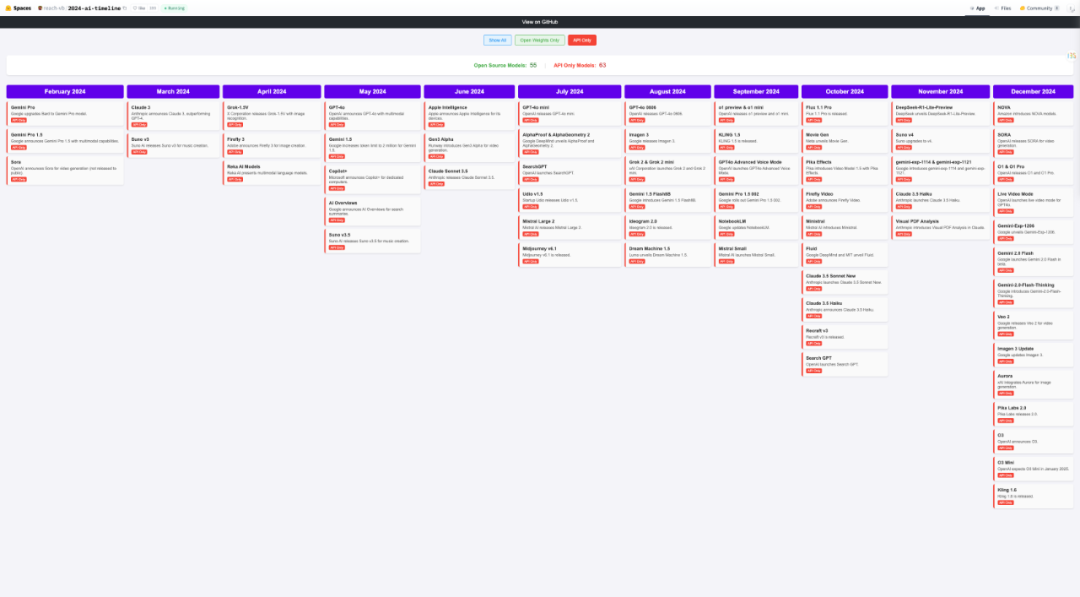
Task: Click the March 2024 column header
Action: (173, 91)
